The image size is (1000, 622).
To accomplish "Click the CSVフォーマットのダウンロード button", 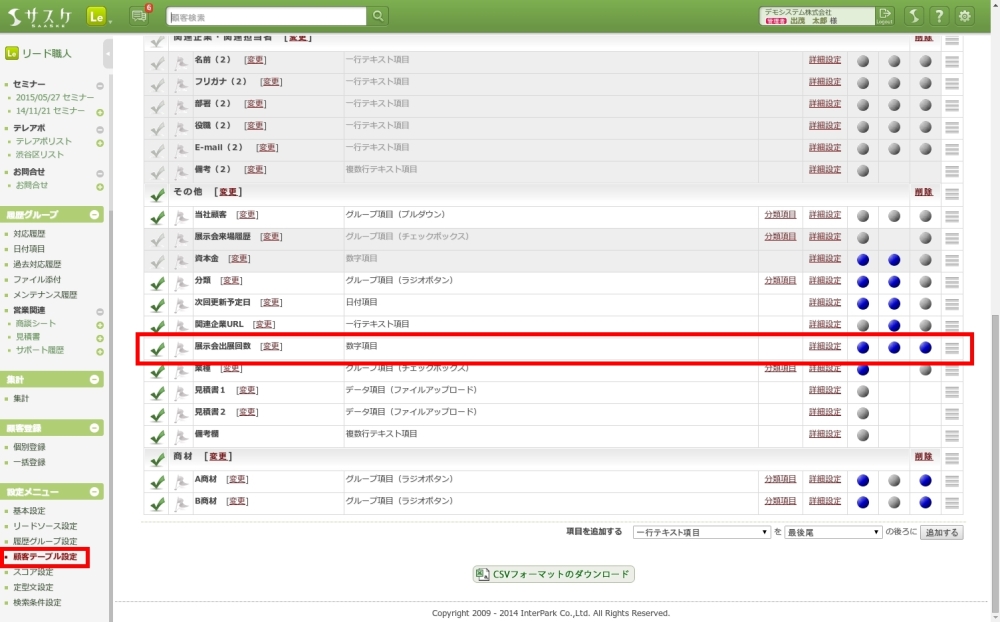I will coord(553,575).
